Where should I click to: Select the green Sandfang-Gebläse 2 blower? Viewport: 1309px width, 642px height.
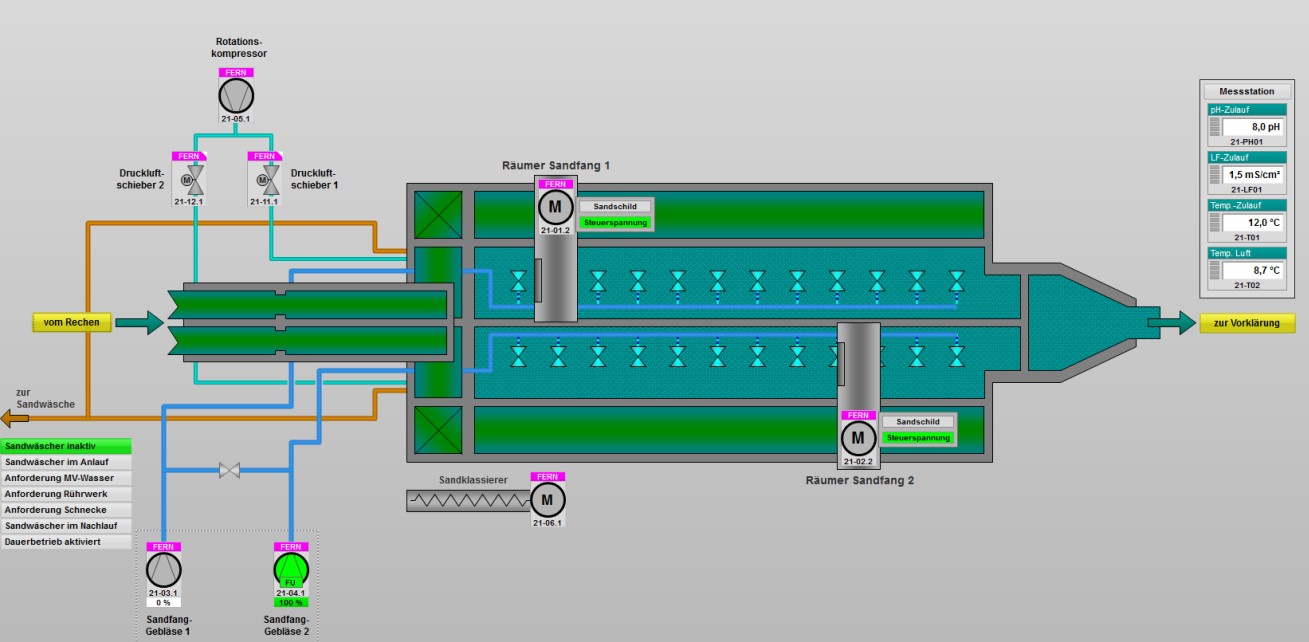[291, 570]
